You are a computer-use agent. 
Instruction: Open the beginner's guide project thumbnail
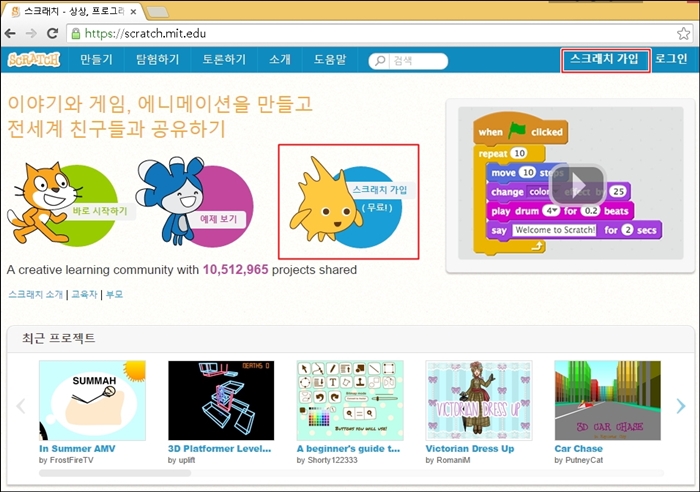point(350,400)
